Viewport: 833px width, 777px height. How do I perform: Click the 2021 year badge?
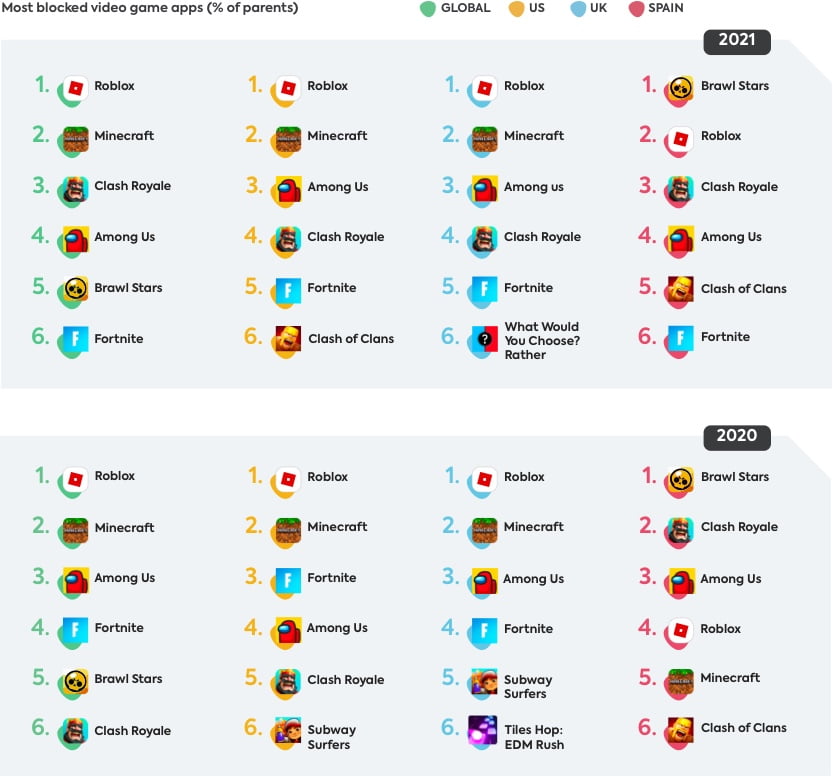(736, 41)
